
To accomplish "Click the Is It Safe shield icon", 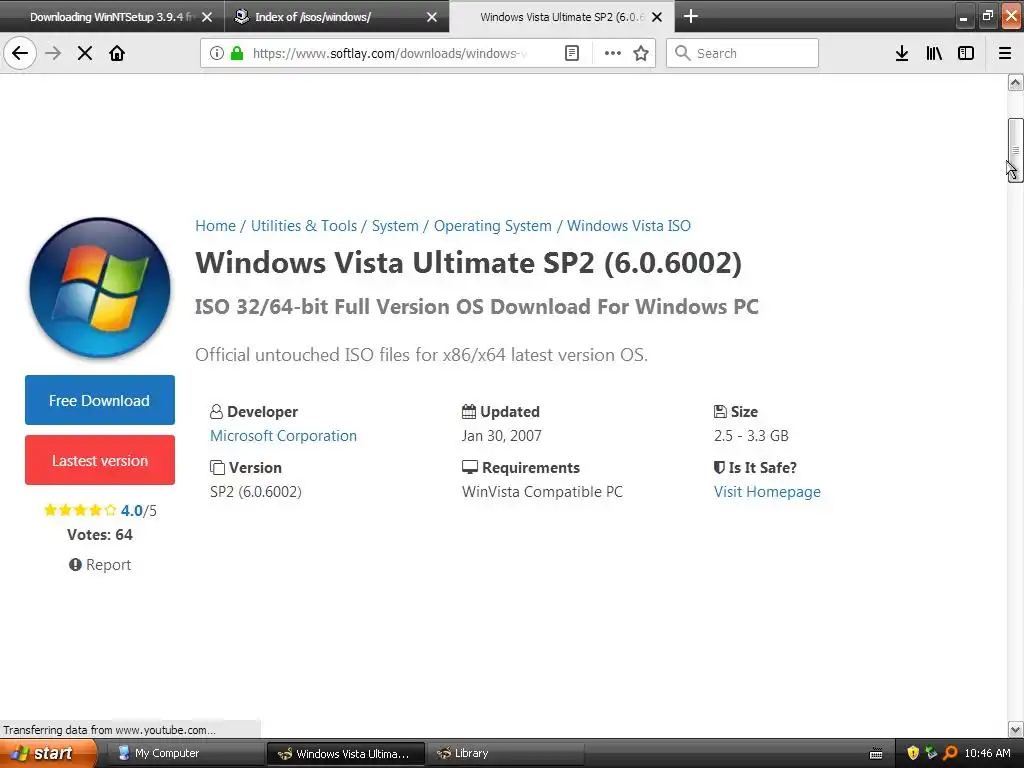I will click(x=719, y=468).
